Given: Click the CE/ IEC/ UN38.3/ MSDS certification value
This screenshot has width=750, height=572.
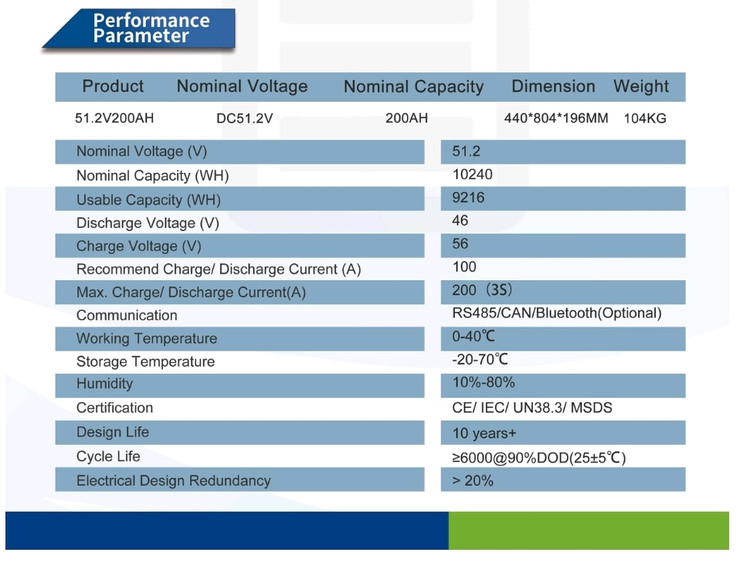Looking at the screenshot, I should tap(532, 407).
